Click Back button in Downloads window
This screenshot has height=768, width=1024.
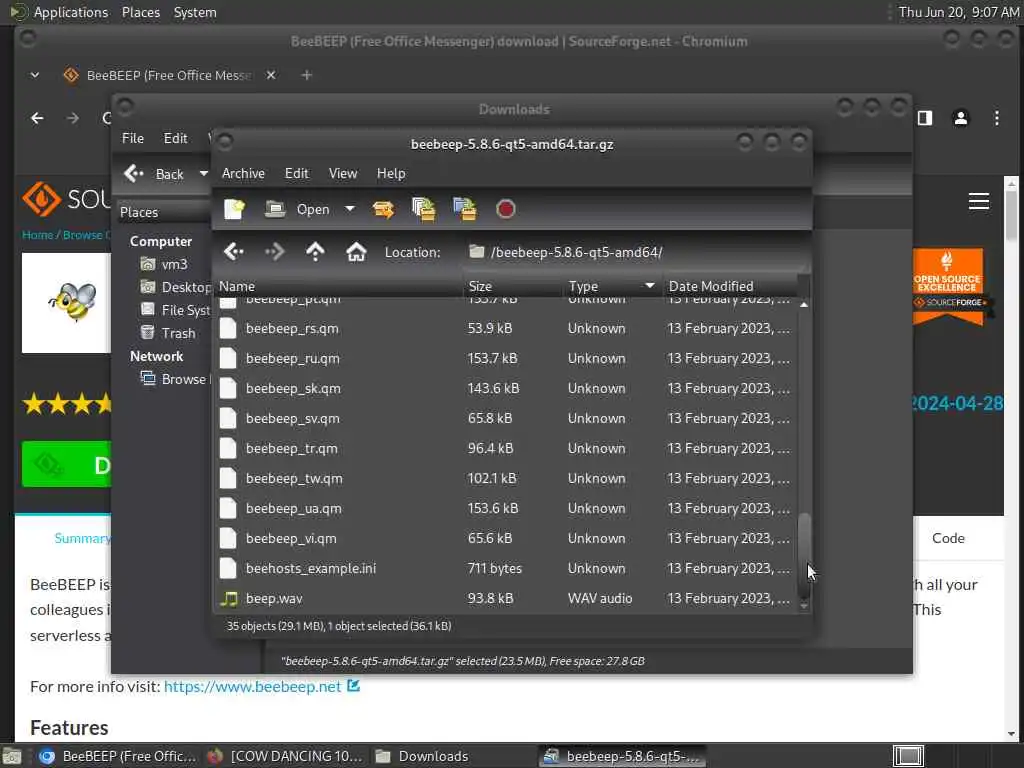pos(155,174)
